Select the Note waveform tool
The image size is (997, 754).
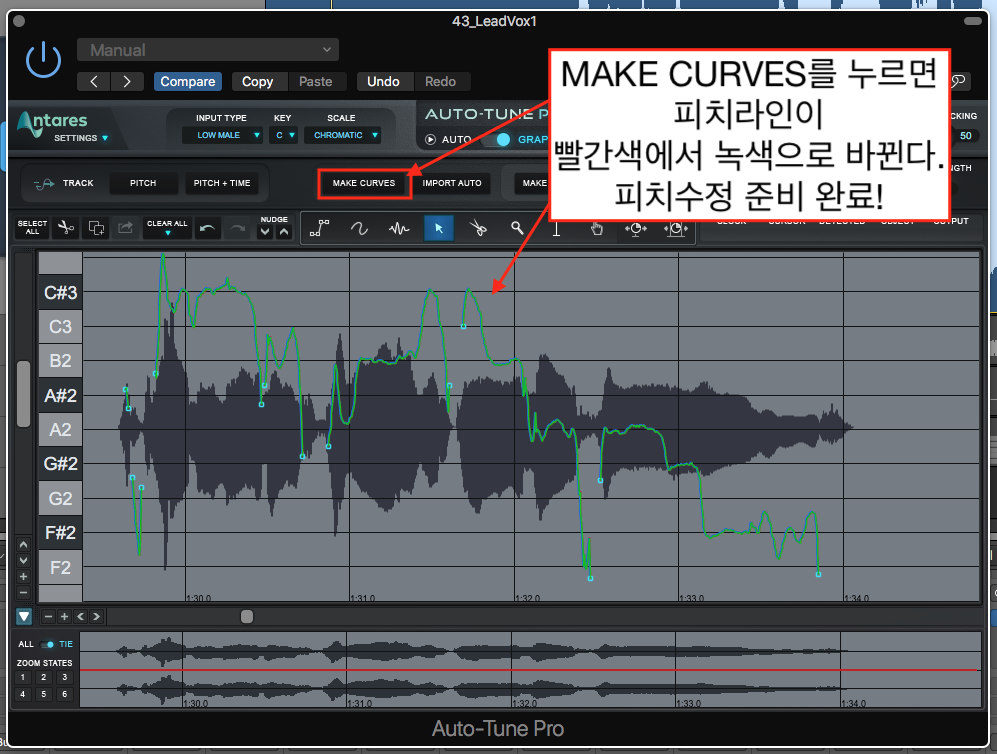click(399, 228)
